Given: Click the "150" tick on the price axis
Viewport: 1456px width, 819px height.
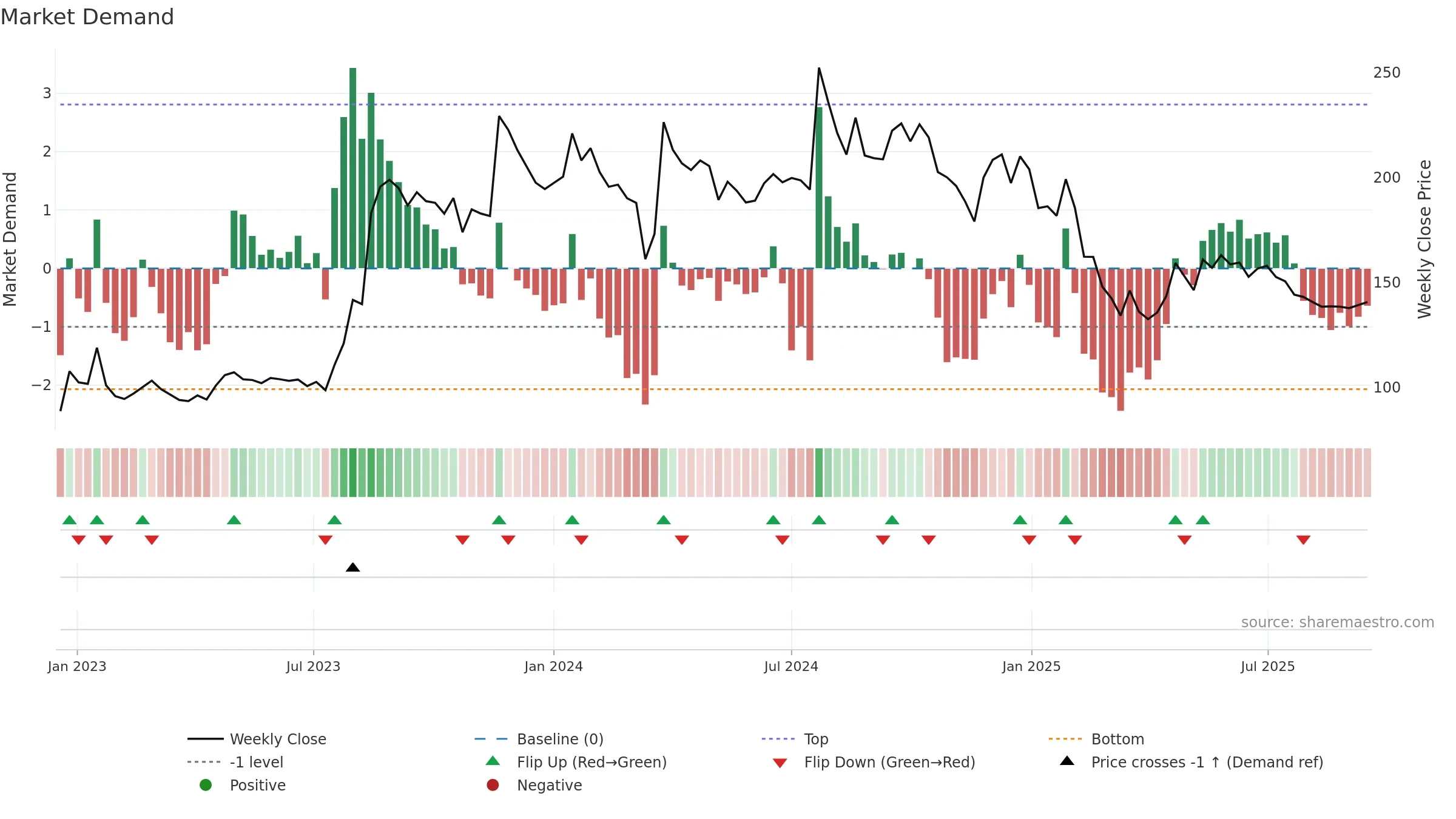Looking at the screenshot, I should pos(1387,283).
